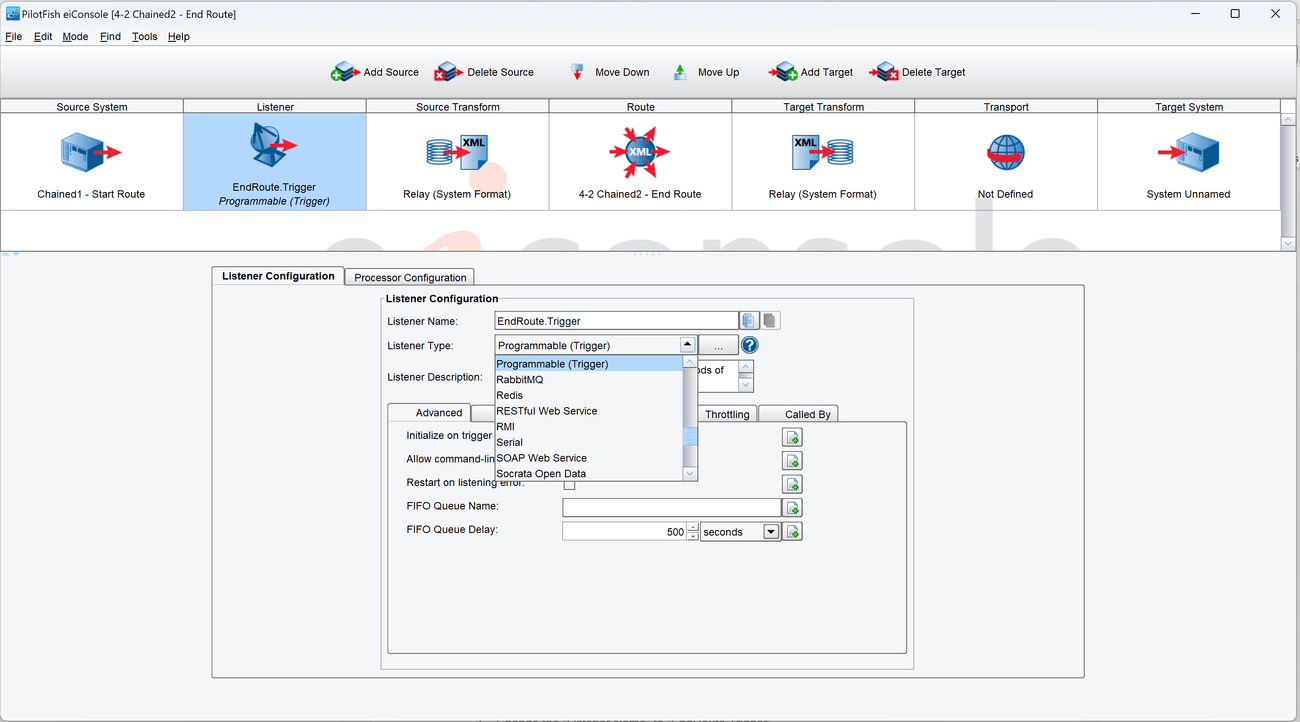
Task: Click the Listener Description scroll-down arrow
Action: pyautogui.click(x=746, y=385)
